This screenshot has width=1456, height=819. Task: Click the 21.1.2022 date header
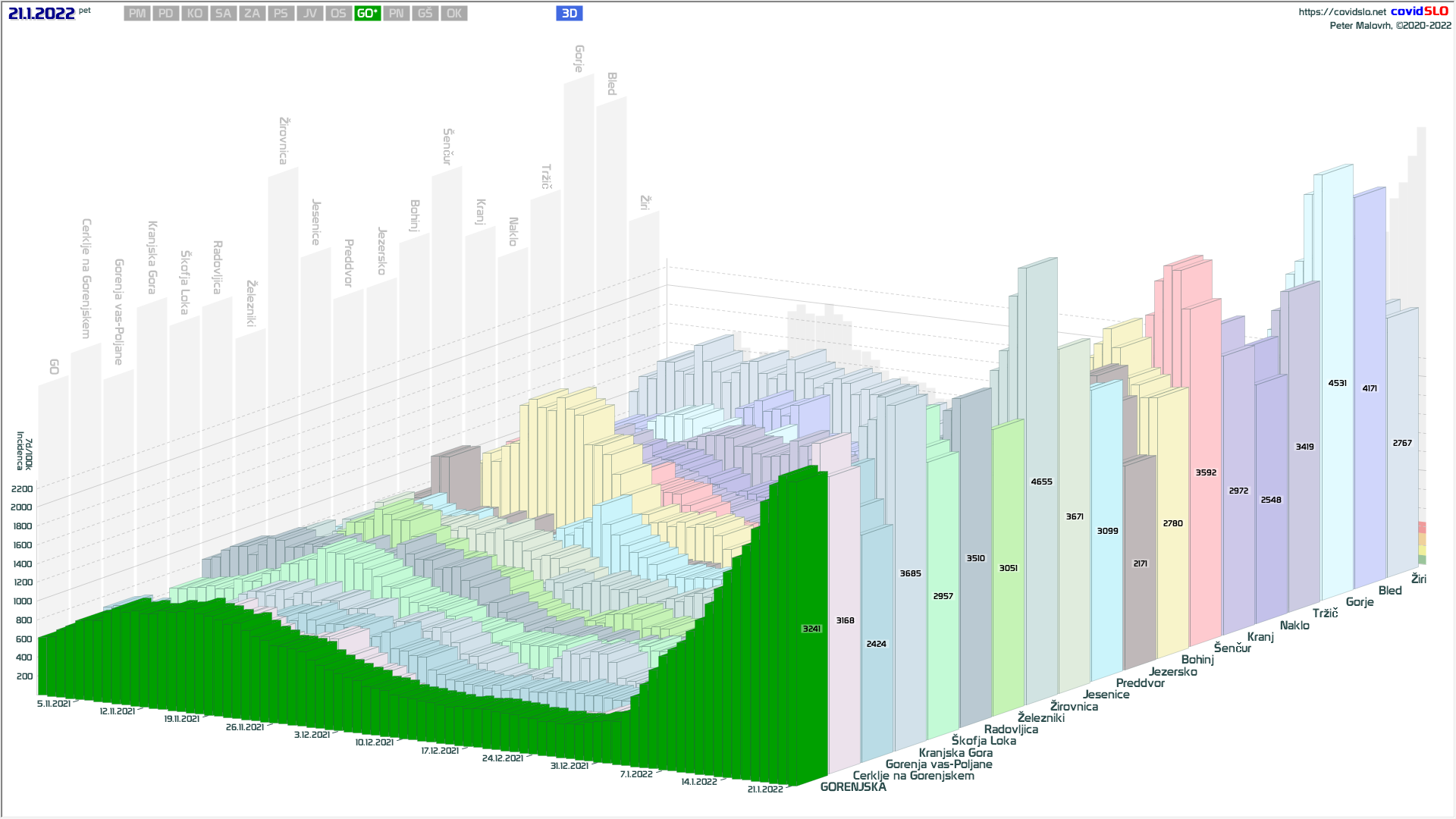pyautogui.click(x=42, y=14)
